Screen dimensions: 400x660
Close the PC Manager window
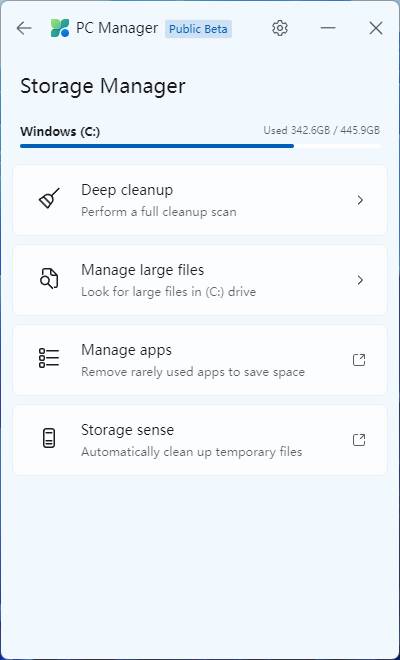coord(376,28)
